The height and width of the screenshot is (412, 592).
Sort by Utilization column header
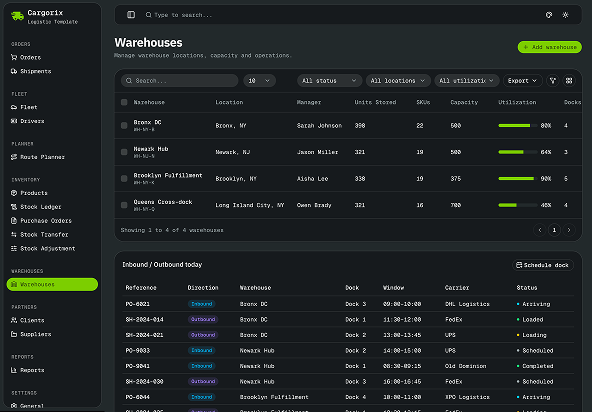pos(517,102)
